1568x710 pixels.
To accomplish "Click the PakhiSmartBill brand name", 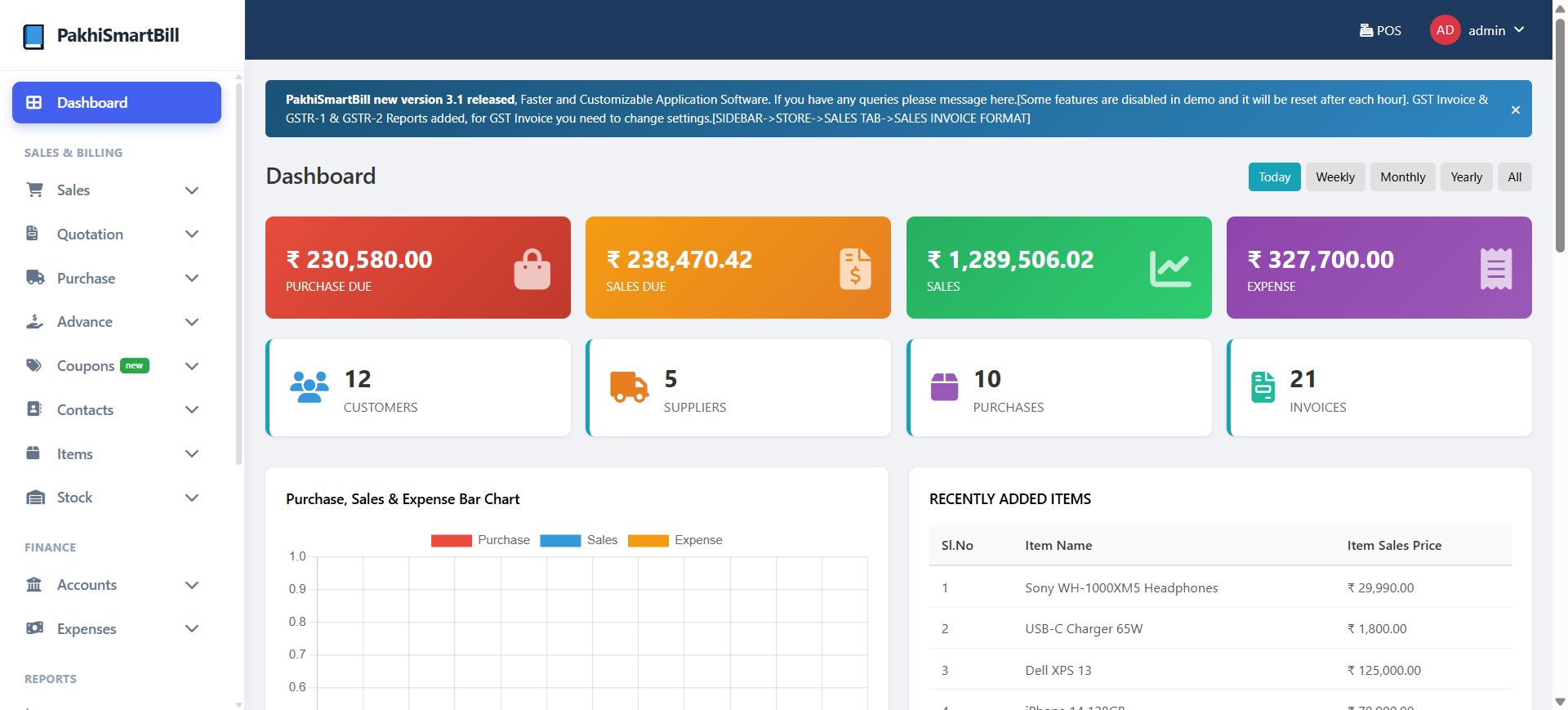I will point(118,35).
